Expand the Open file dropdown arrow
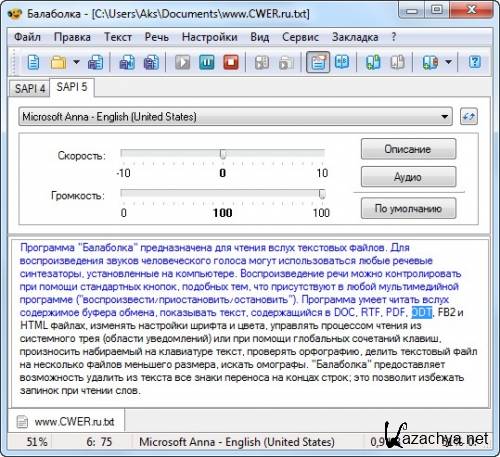500x457 pixels. pos(76,62)
